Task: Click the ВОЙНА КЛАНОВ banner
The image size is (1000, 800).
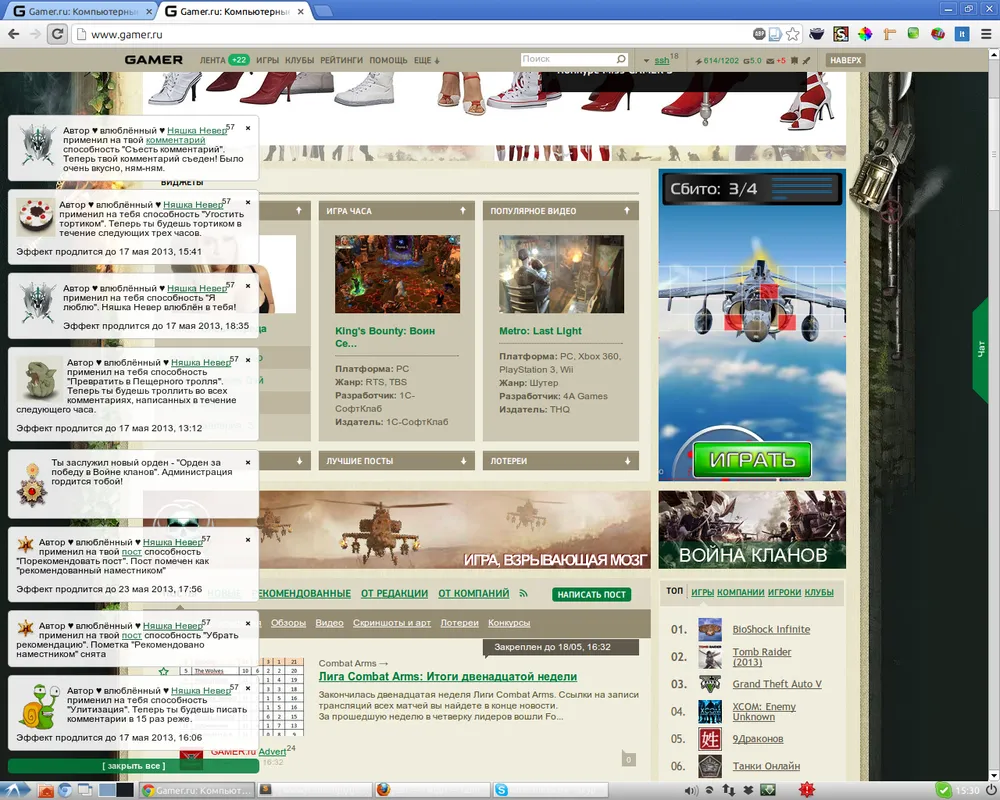Action: pos(752,530)
